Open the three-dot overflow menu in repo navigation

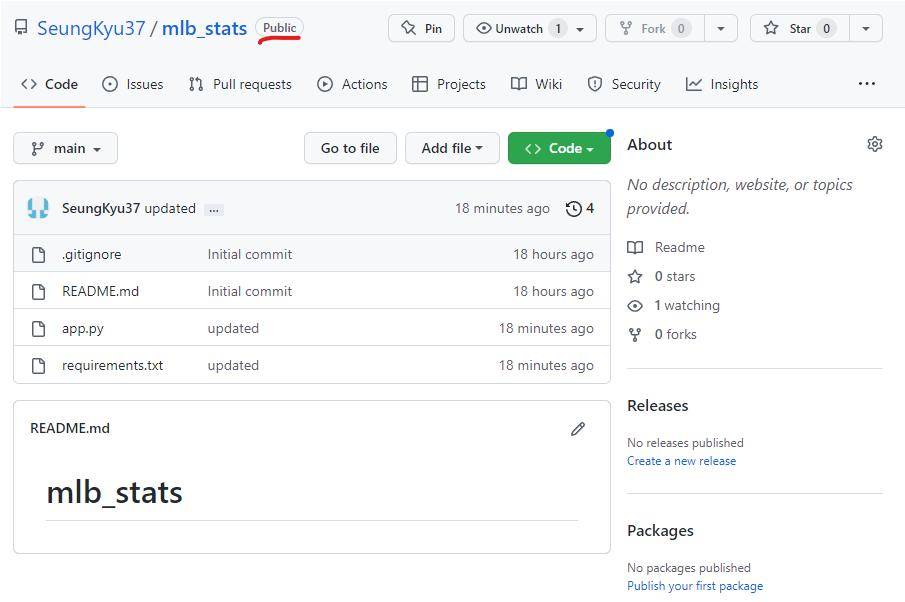(866, 84)
